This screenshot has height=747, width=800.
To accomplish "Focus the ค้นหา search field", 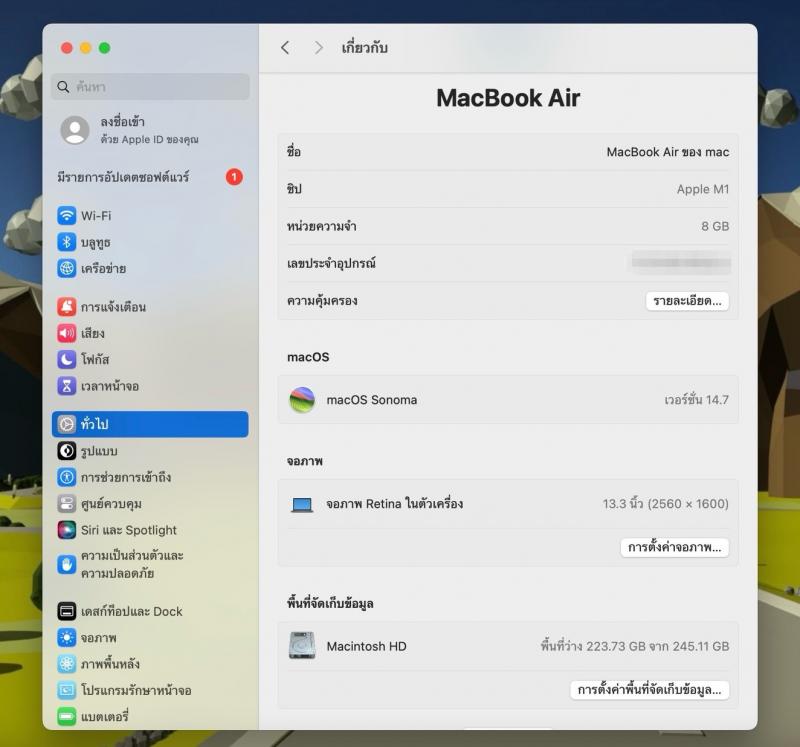I will [x=150, y=87].
